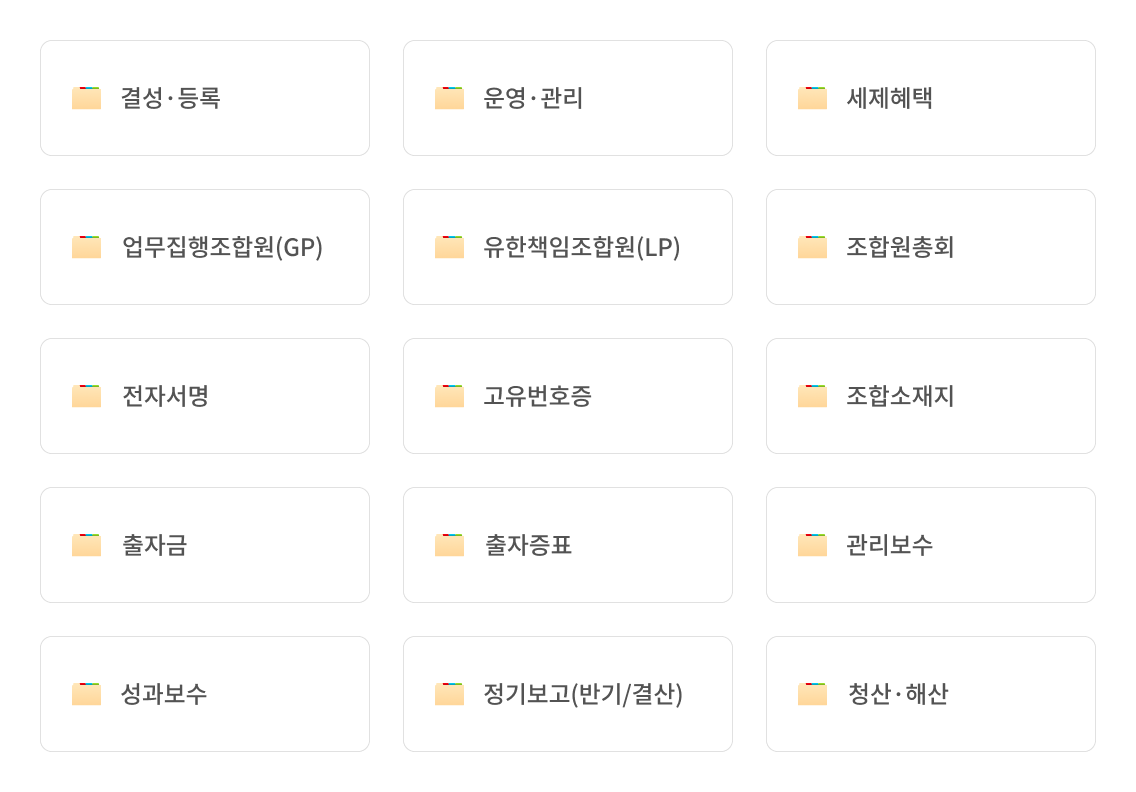Open the 출자금 category card
The width and height of the screenshot is (1136, 792).
tap(204, 545)
